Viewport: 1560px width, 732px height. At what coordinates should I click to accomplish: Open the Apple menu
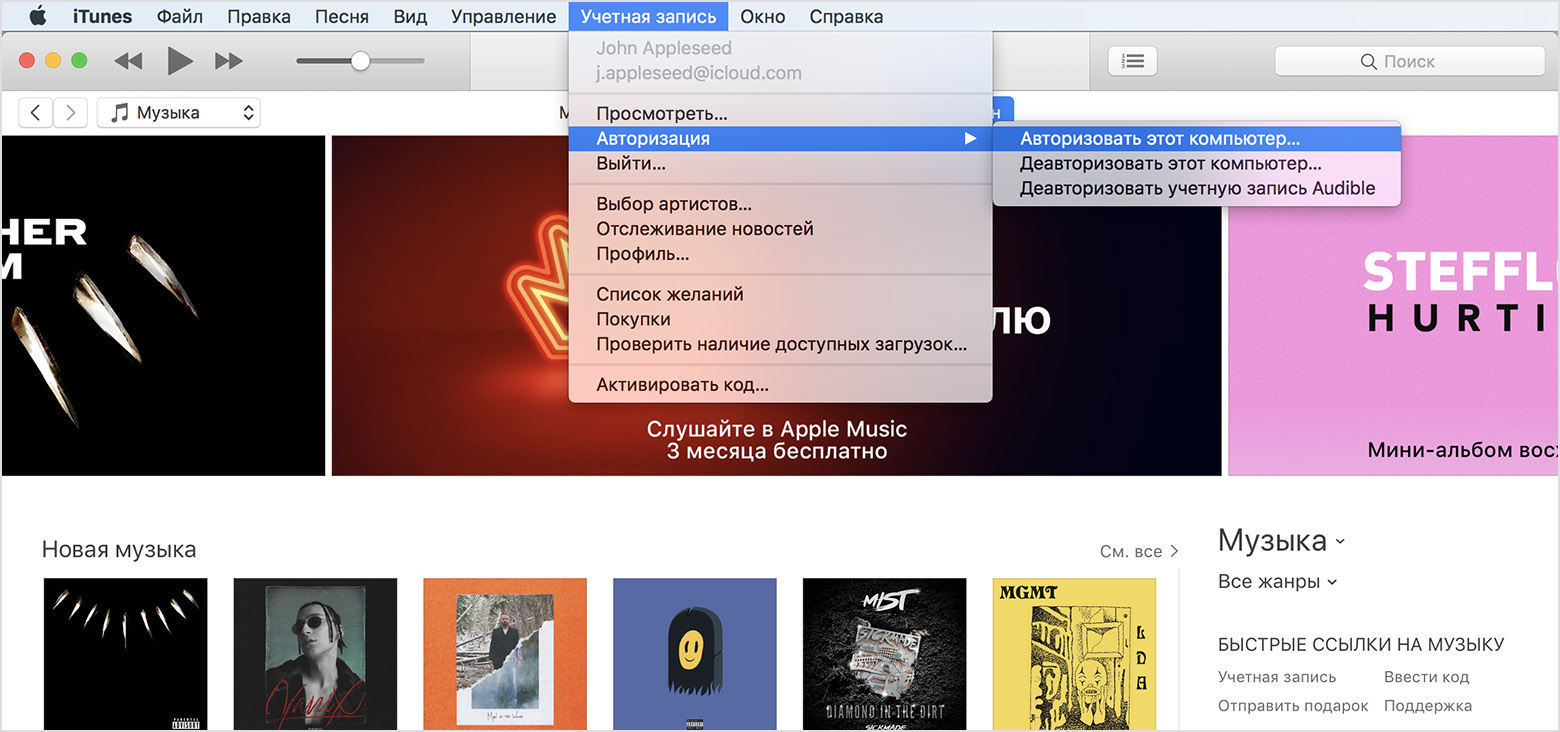coord(38,16)
